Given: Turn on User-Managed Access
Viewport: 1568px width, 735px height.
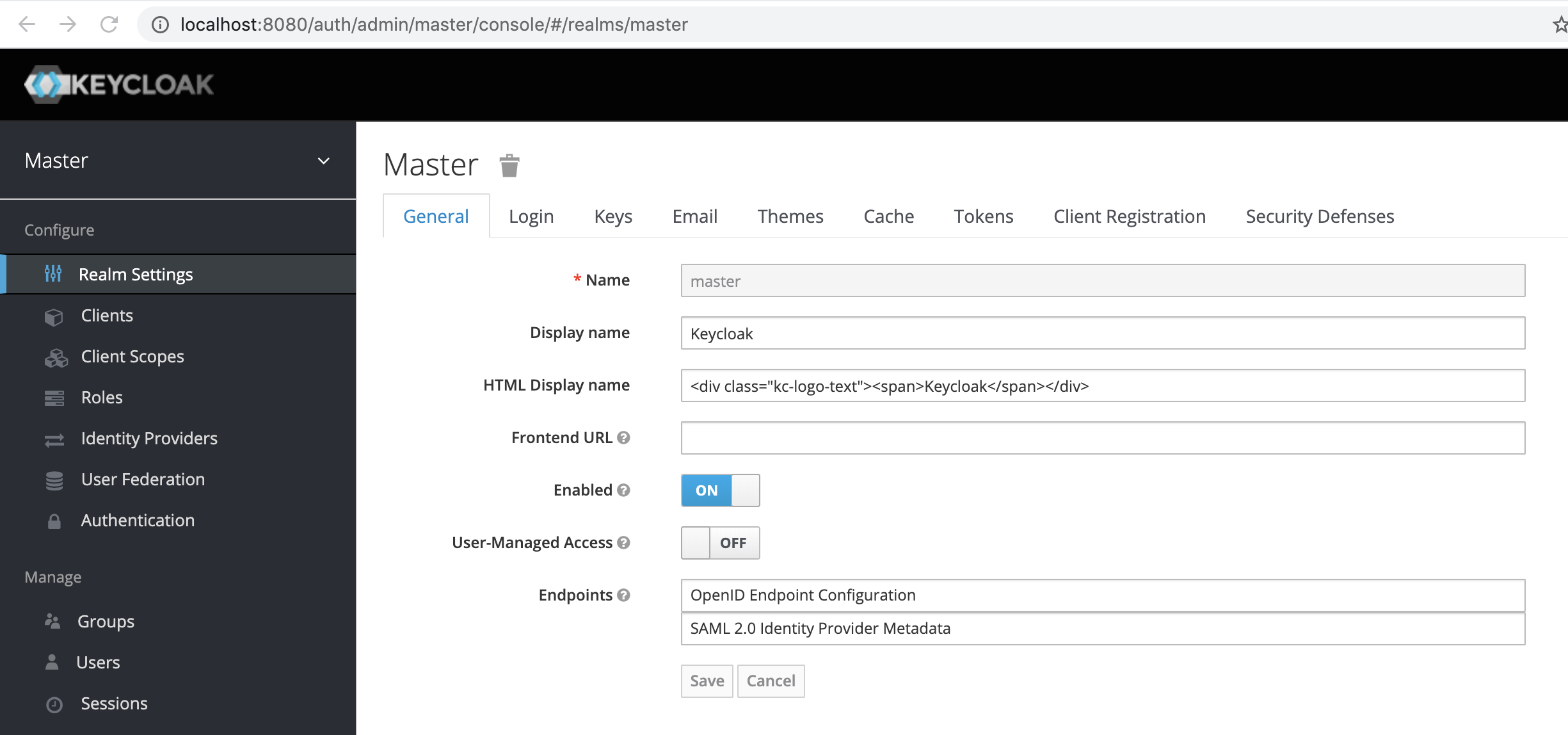Looking at the screenshot, I should pyautogui.click(x=720, y=542).
